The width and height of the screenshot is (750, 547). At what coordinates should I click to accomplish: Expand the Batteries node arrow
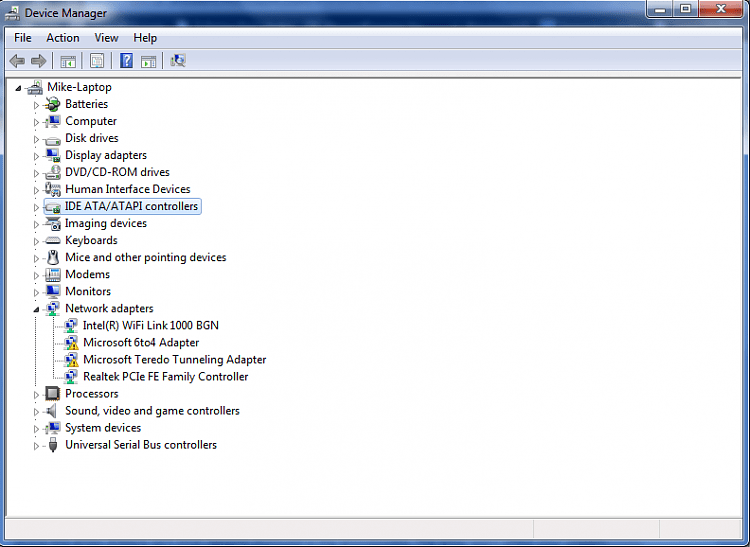tap(36, 105)
